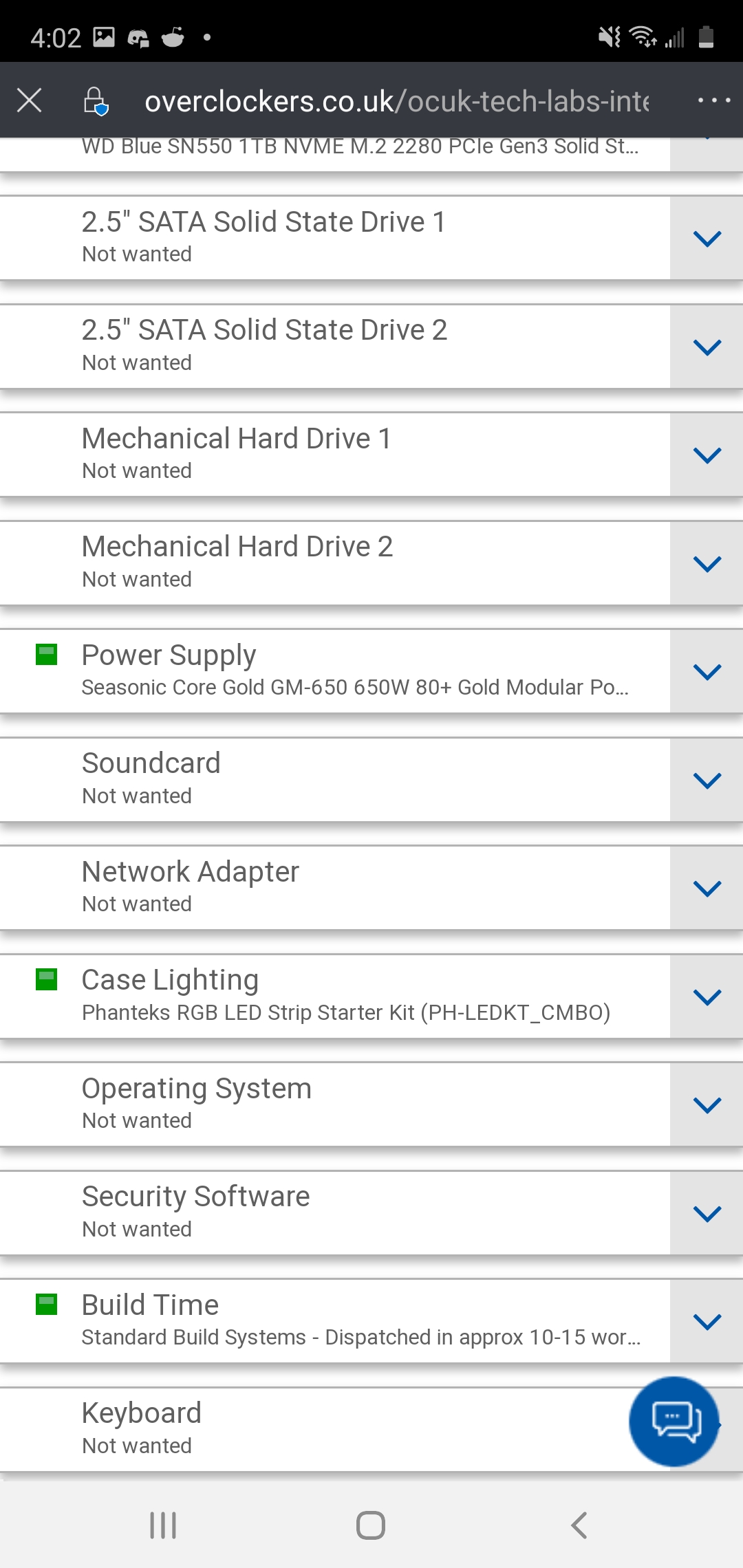This screenshot has width=743, height=1568.
Task: Close the browser tab with X icon
Action: click(x=30, y=100)
